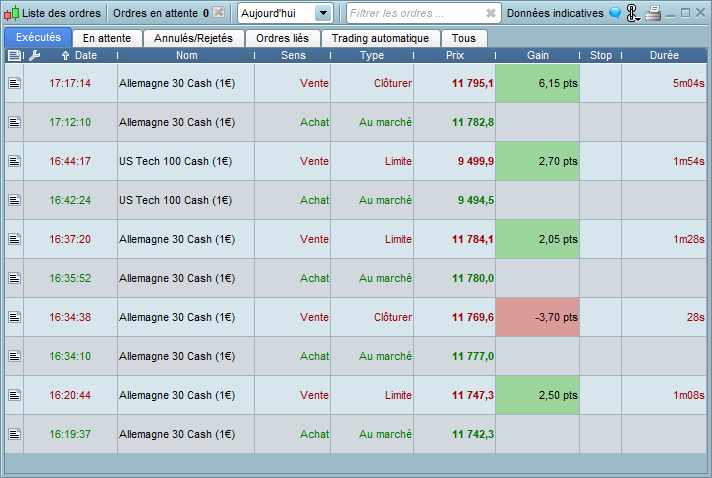Sort by the Prix column header
712x478 pixels.
coord(455,55)
